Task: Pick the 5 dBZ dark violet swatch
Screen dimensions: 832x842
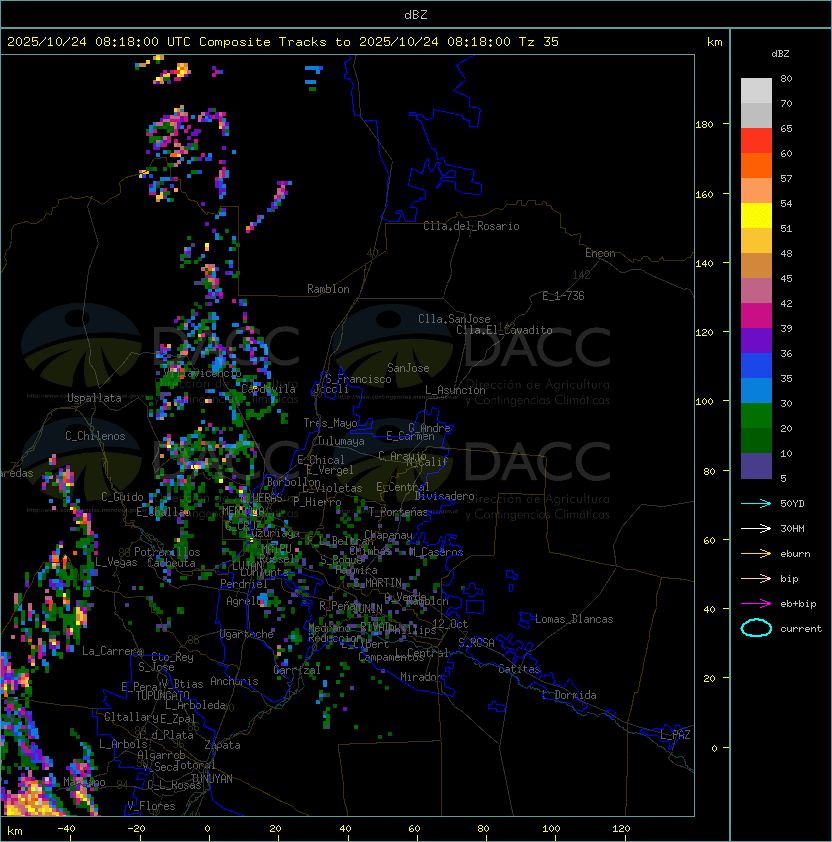Action: [756, 466]
